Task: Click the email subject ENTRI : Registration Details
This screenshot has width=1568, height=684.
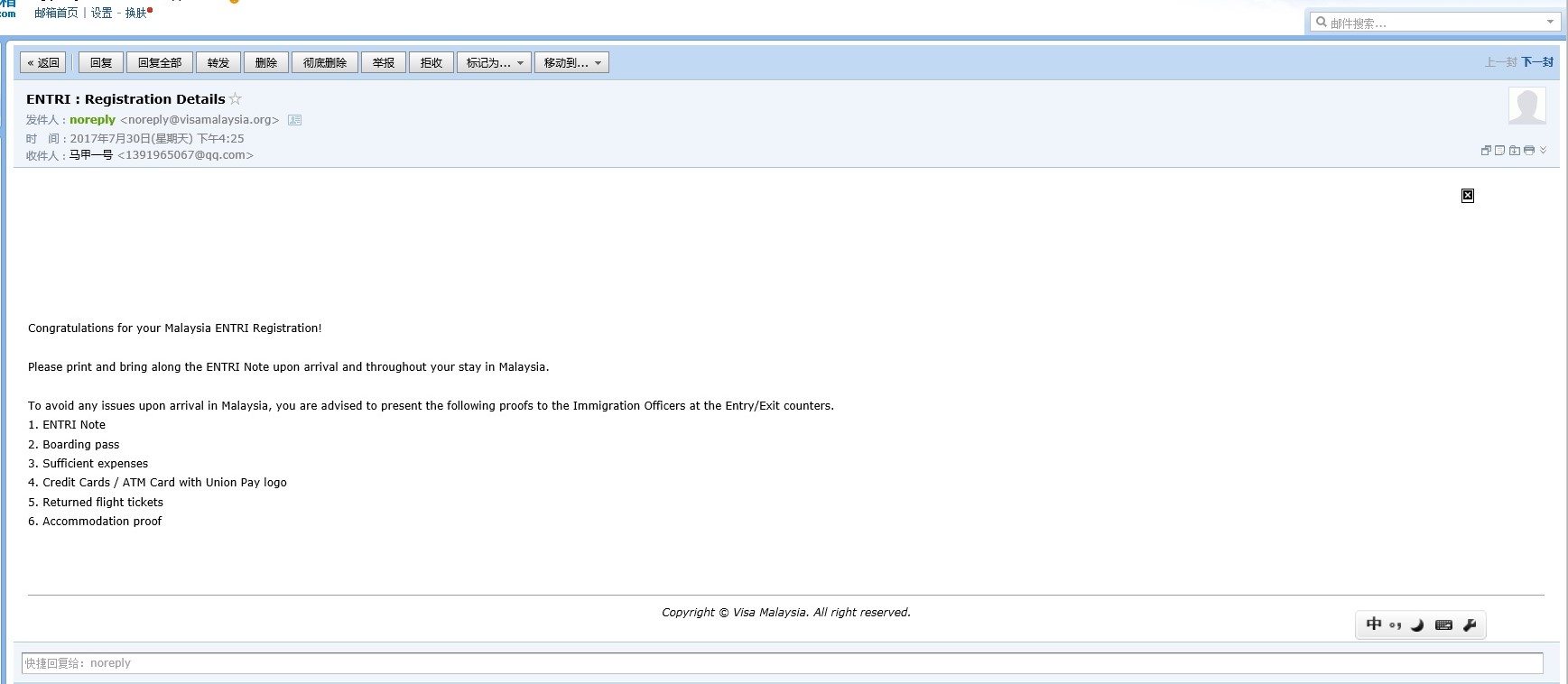Action: (125, 99)
